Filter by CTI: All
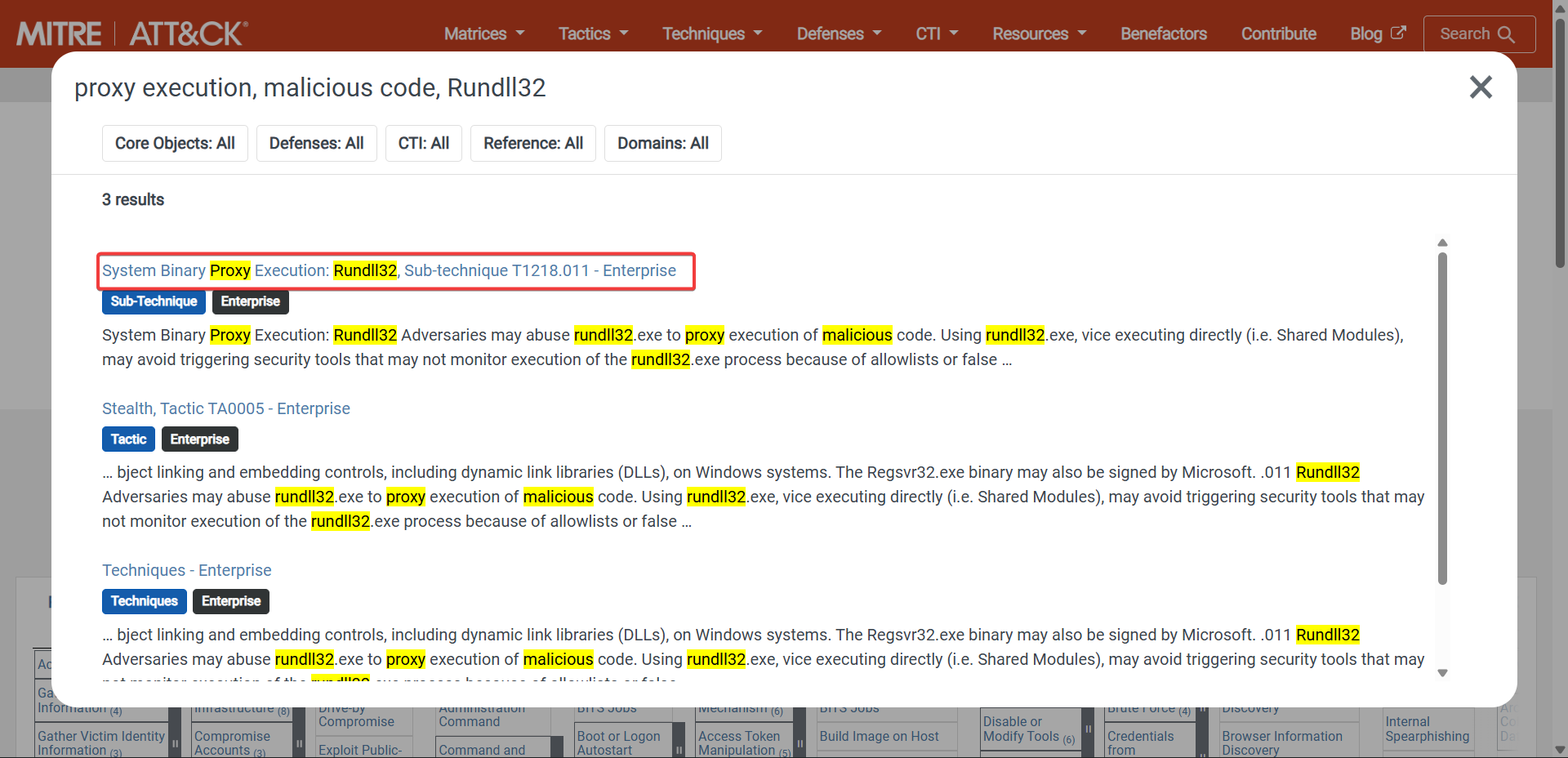1568x758 pixels. click(424, 144)
